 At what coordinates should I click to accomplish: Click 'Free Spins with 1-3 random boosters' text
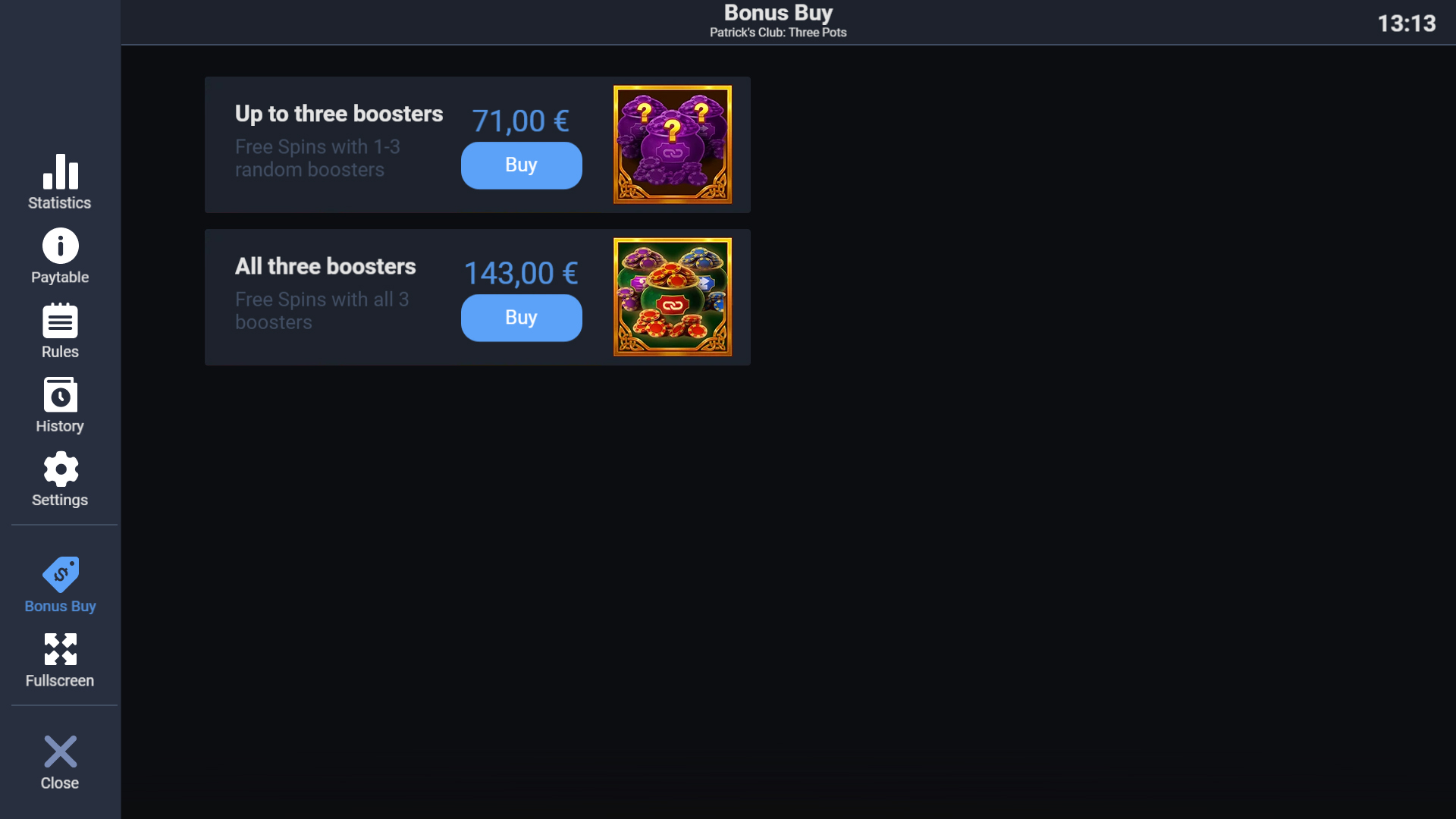tap(318, 158)
